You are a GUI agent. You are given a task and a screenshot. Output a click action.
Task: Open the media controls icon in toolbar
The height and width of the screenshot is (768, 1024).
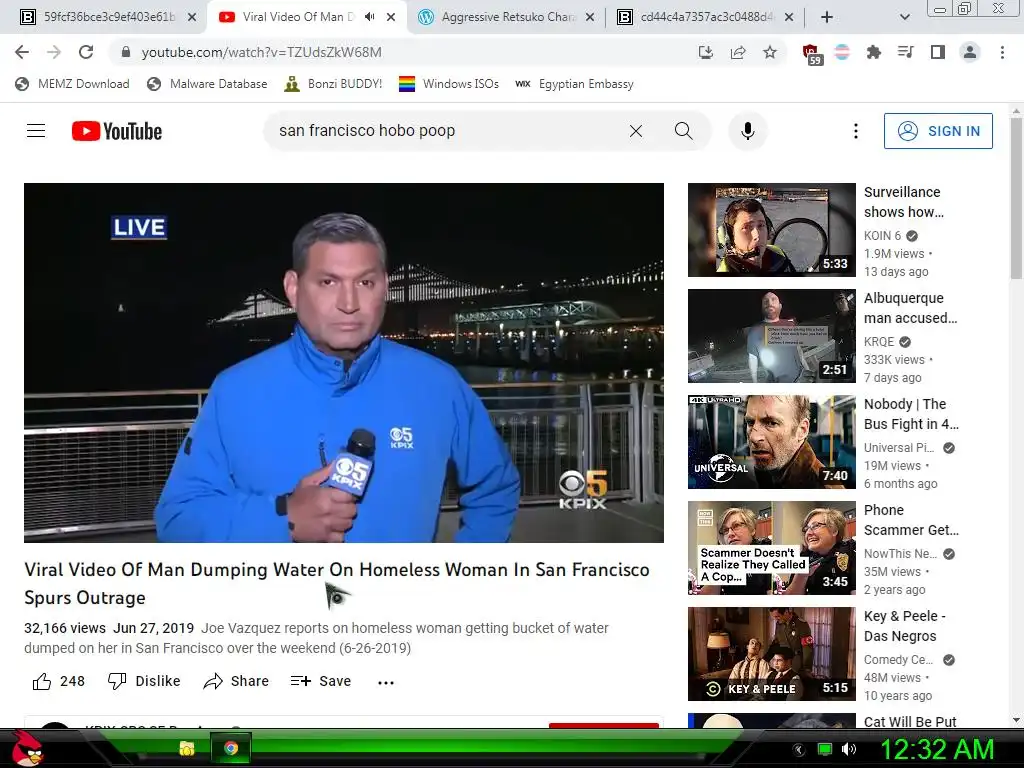(x=905, y=52)
